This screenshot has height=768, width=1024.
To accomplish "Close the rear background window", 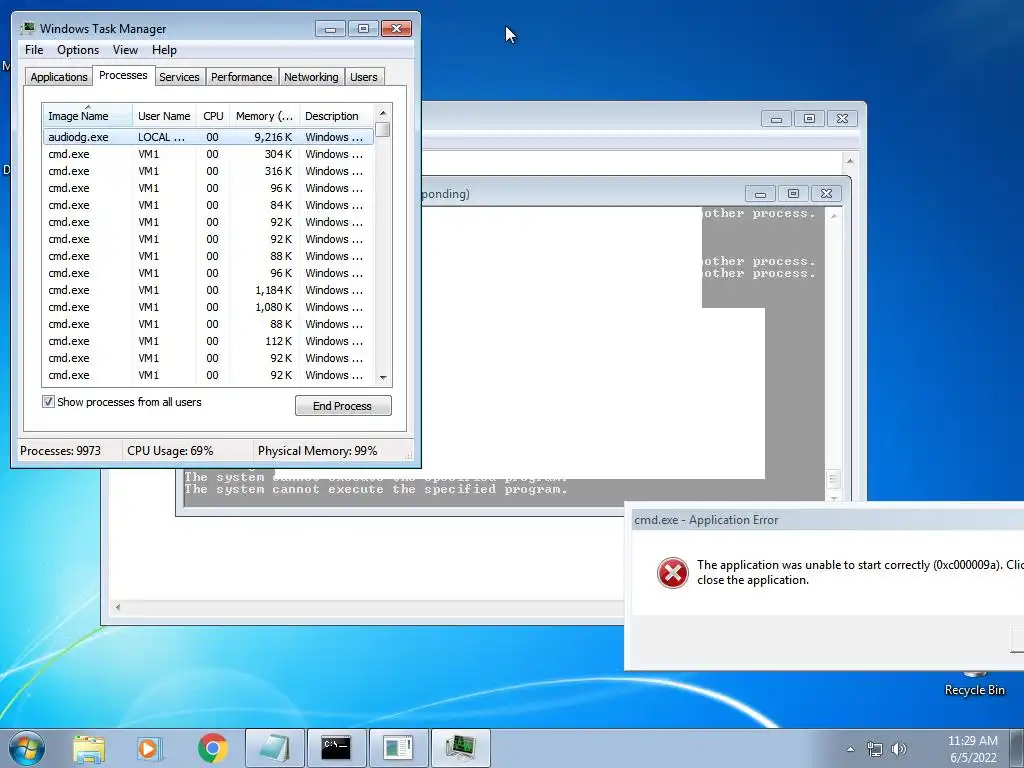I will [x=842, y=119].
